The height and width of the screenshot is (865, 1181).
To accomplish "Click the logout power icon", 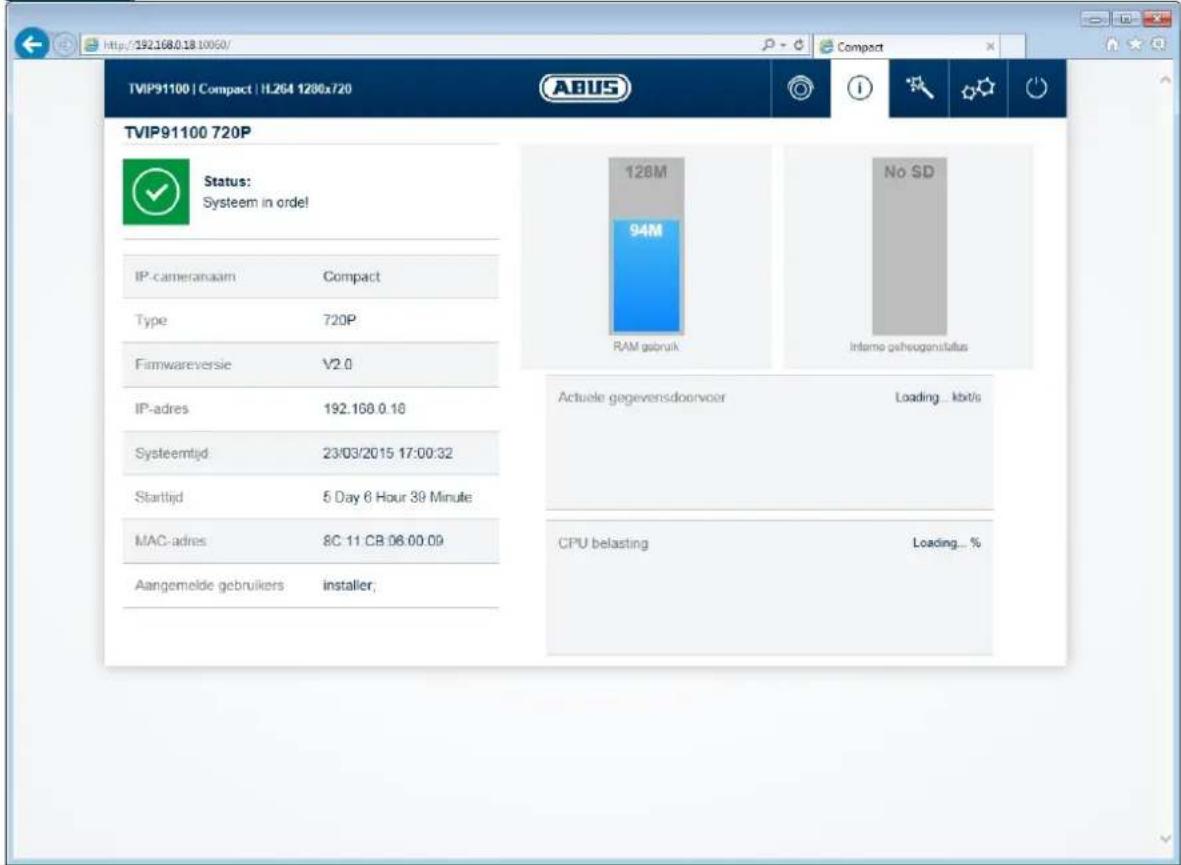I will pyautogui.click(x=1037, y=89).
